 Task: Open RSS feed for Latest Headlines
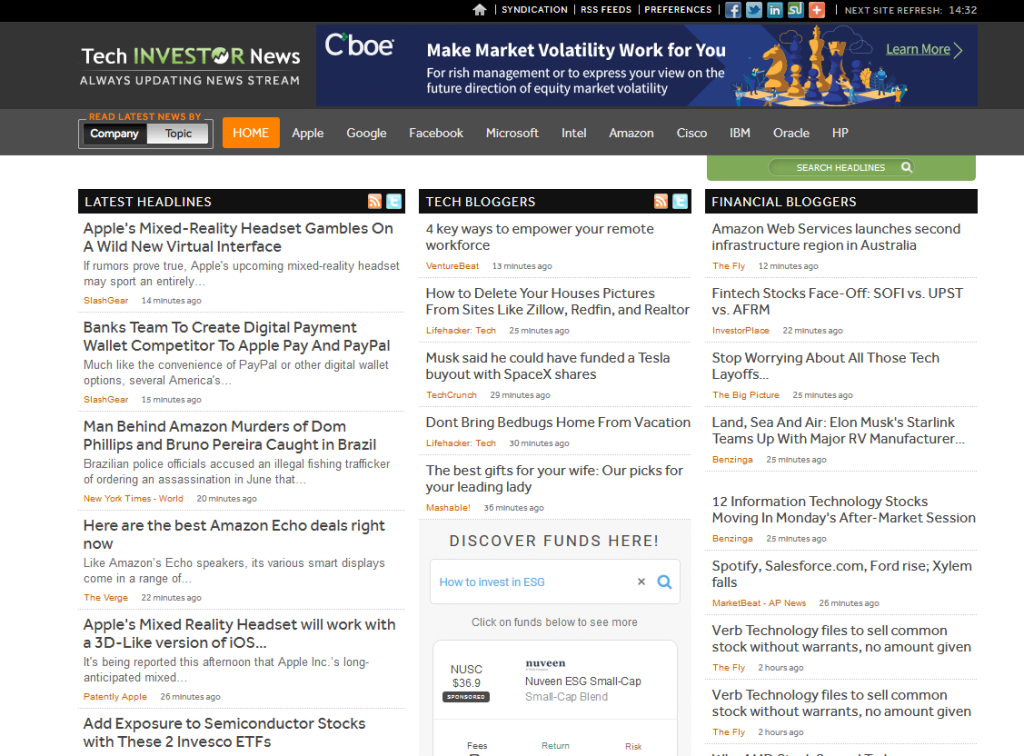tap(375, 201)
